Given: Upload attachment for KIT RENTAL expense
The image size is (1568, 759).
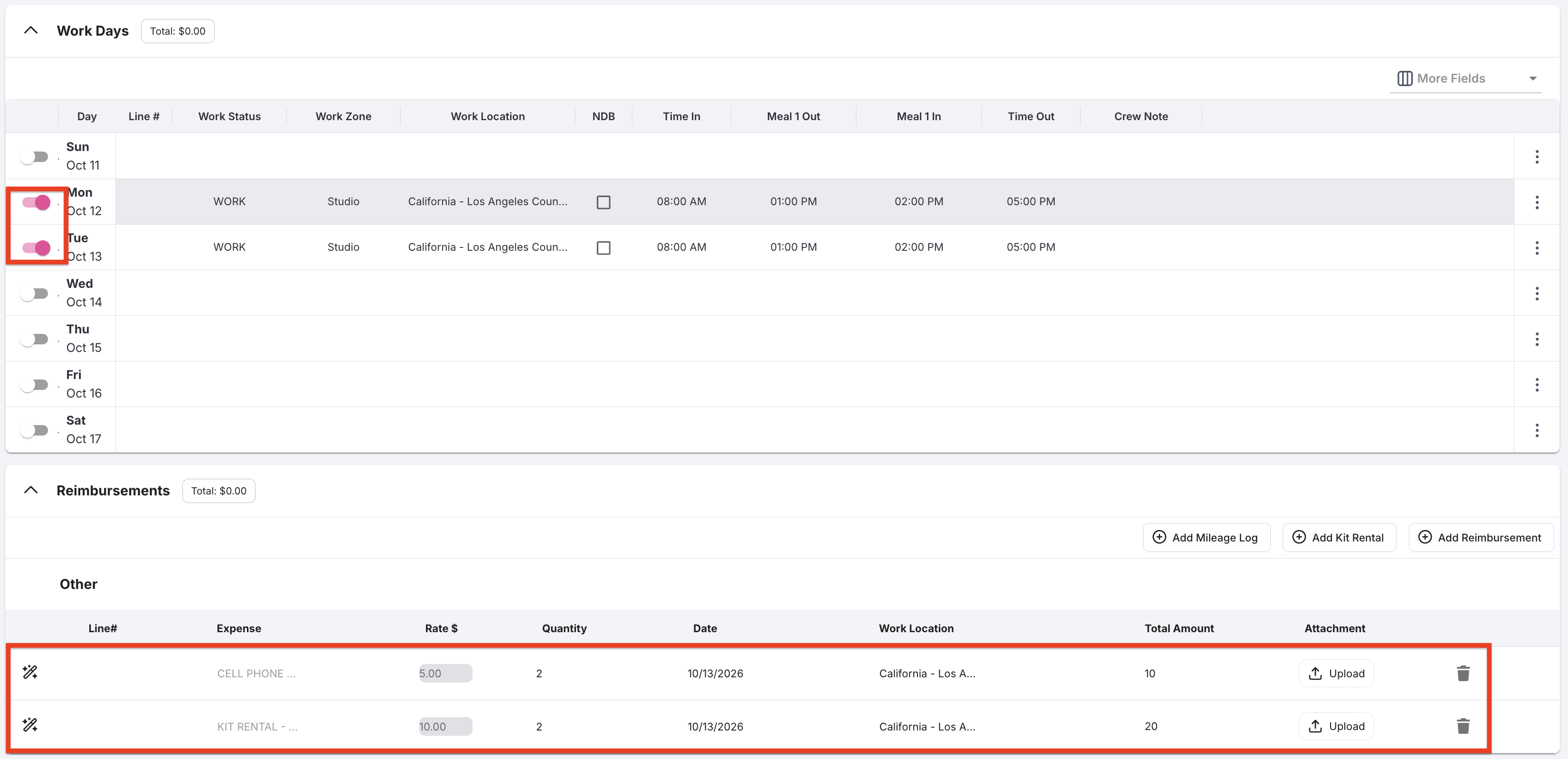Looking at the screenshot, I should 1336,726.
